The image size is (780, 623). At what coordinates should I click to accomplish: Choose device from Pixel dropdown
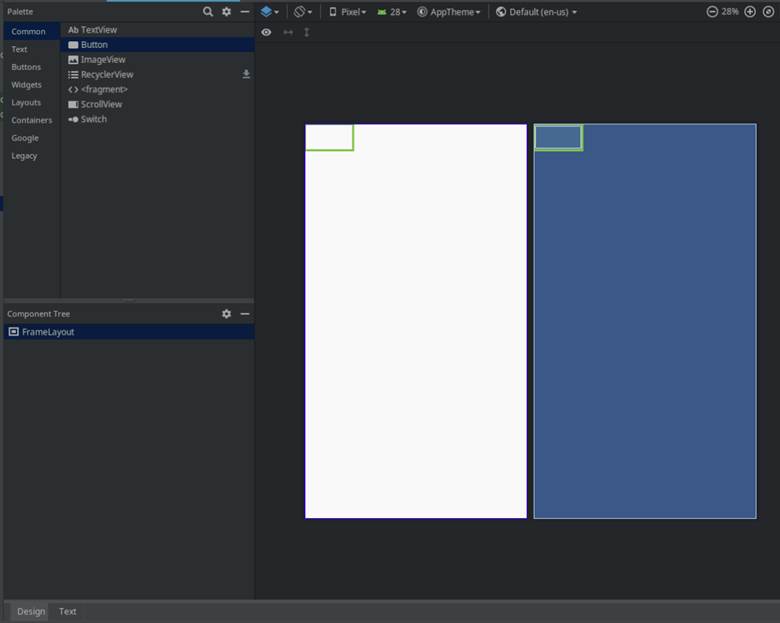pos(347,12)
